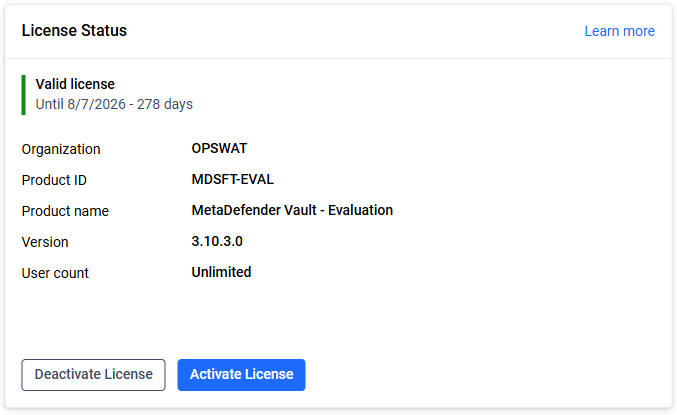Select the Unlimited user count value
Viewport: 677px width, 415px height.
[221, 272]
